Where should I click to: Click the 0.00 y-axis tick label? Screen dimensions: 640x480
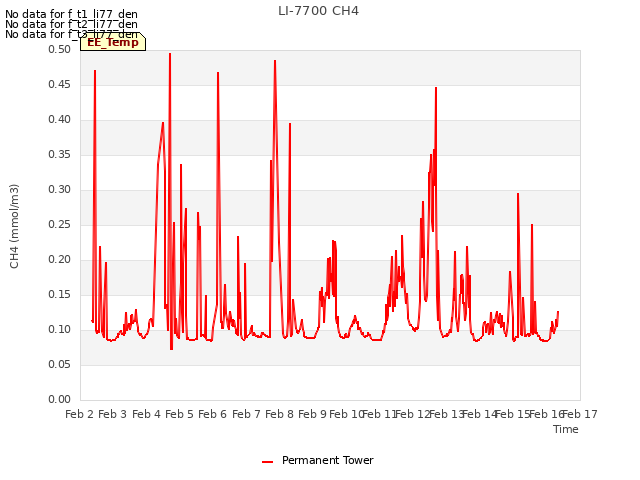coord(59,400)
